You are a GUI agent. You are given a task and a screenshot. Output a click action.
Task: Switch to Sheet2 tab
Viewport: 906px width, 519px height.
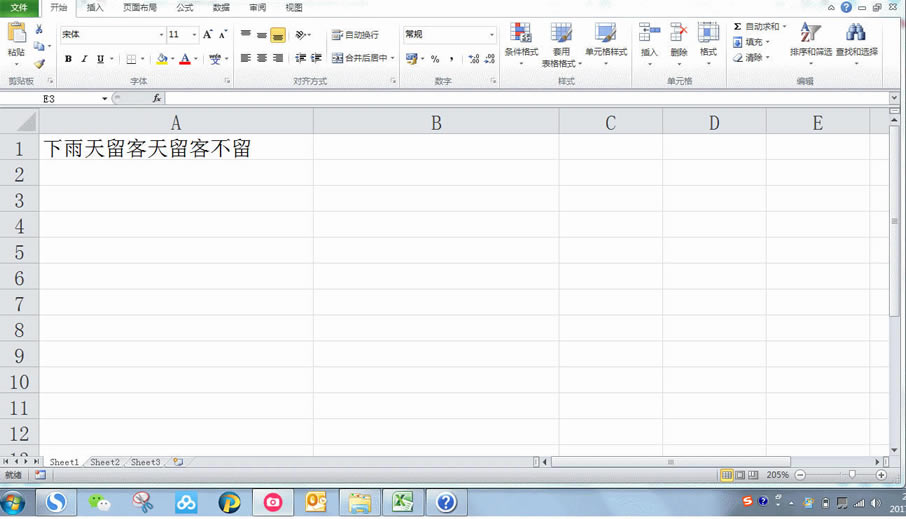pyautogui.click(x=105, y=462)
